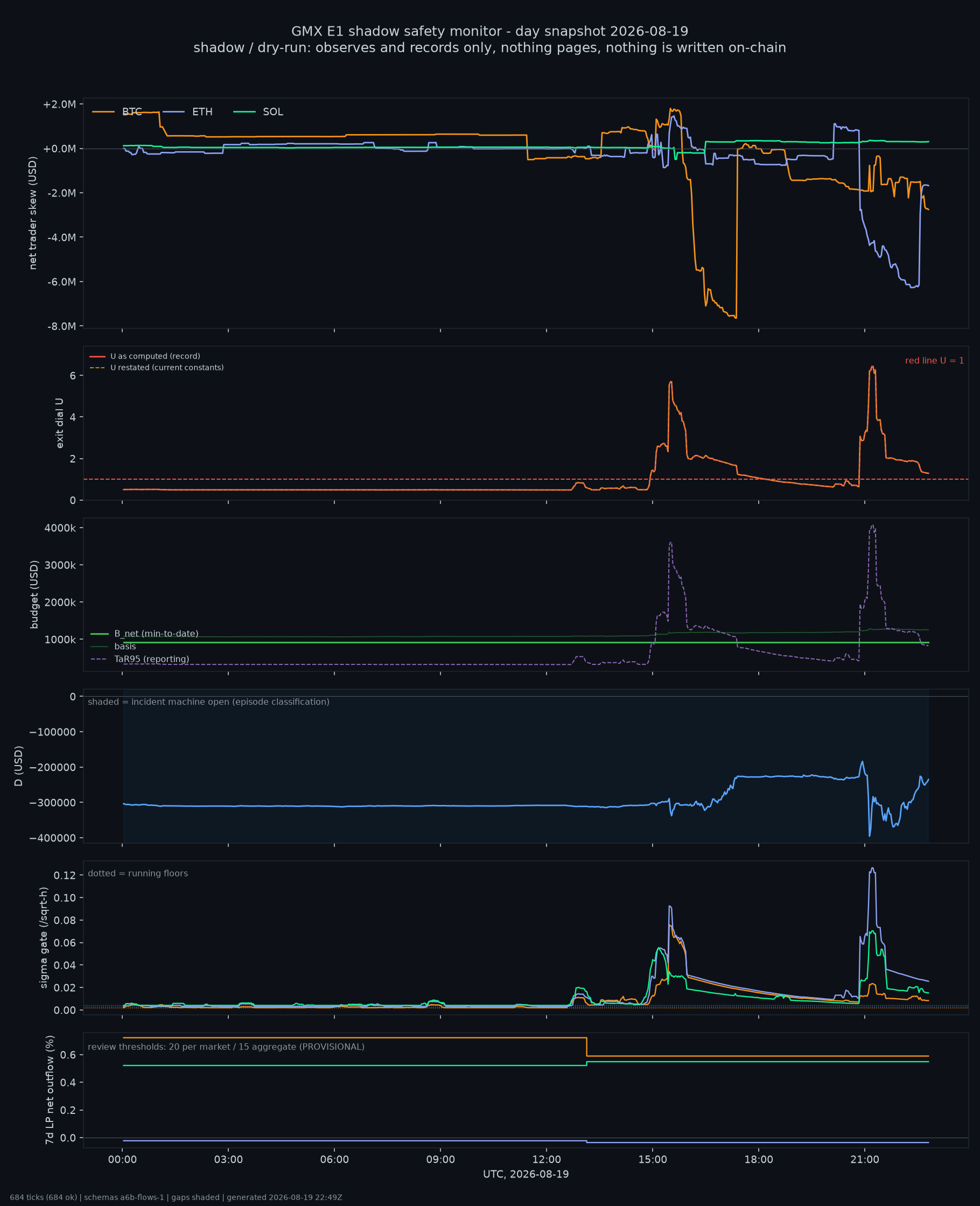Image resolution: width=980 pixels, height=1206 pixels.
Task: Click the "0.10" sigma tick label
Action: point(65,898)
